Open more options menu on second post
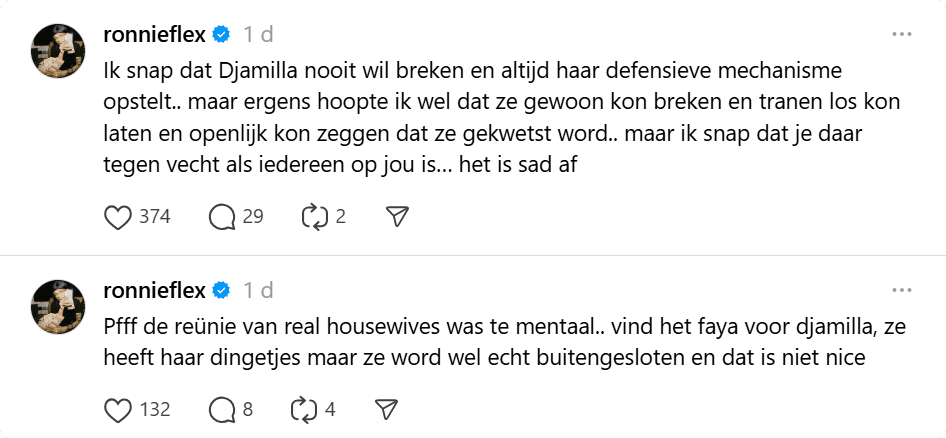 (901, 291)
